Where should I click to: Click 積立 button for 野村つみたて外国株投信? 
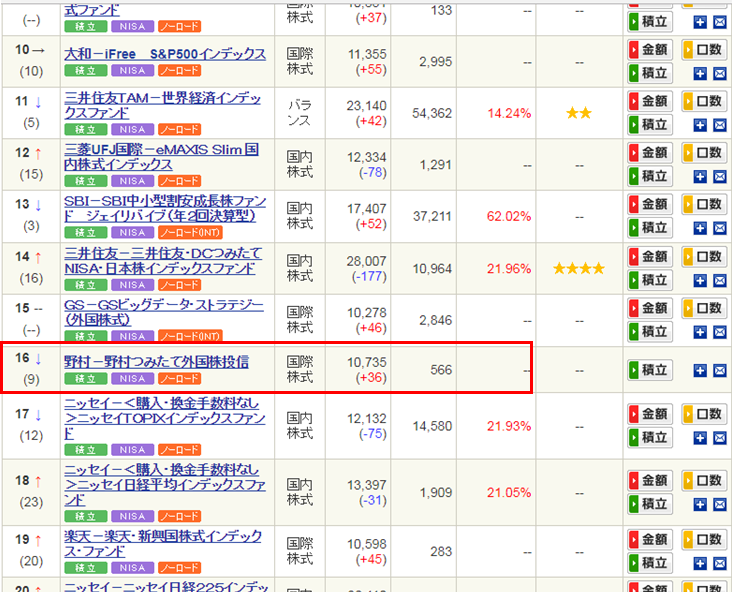(x=650, y=370)
